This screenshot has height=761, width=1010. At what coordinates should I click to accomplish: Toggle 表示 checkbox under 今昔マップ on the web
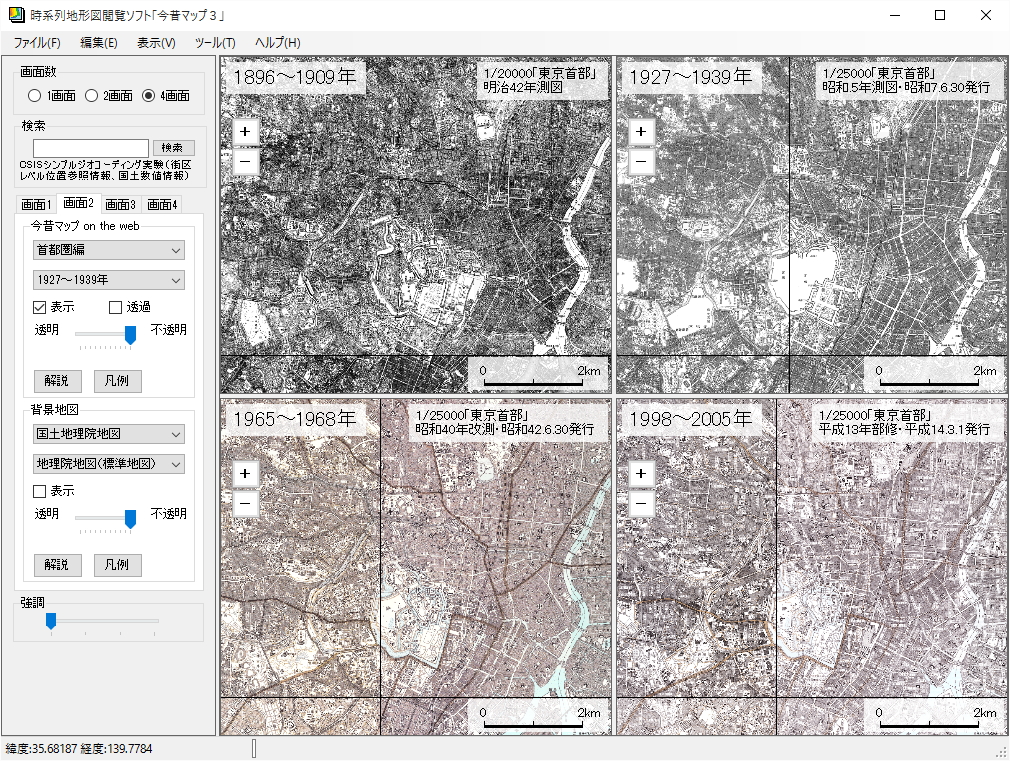click(x=53, y=307)
